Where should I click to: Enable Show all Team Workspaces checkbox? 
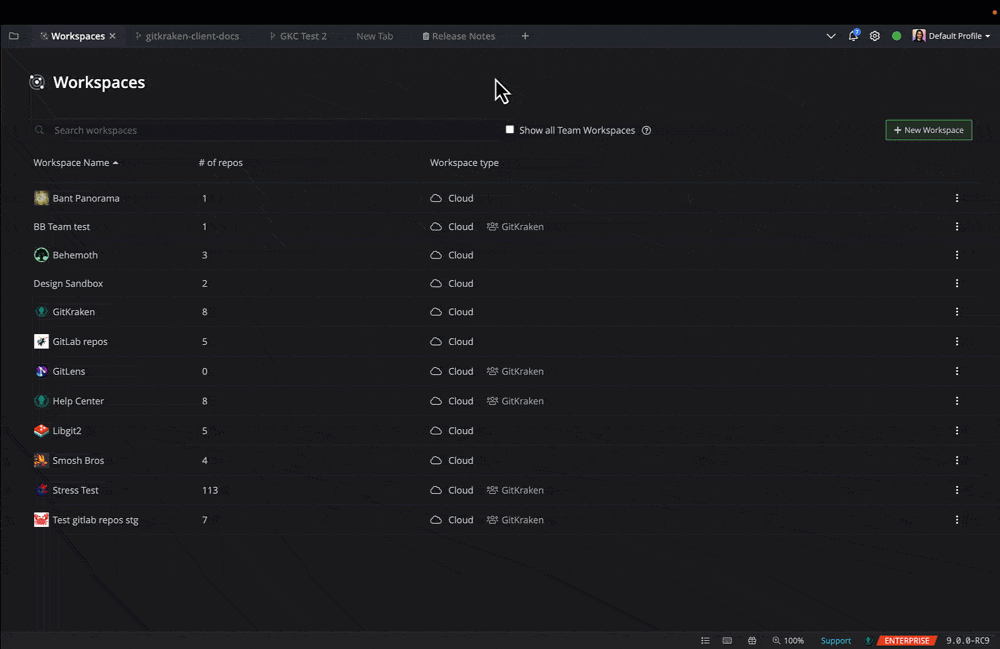pyautogui.click(x=510, y=129)
